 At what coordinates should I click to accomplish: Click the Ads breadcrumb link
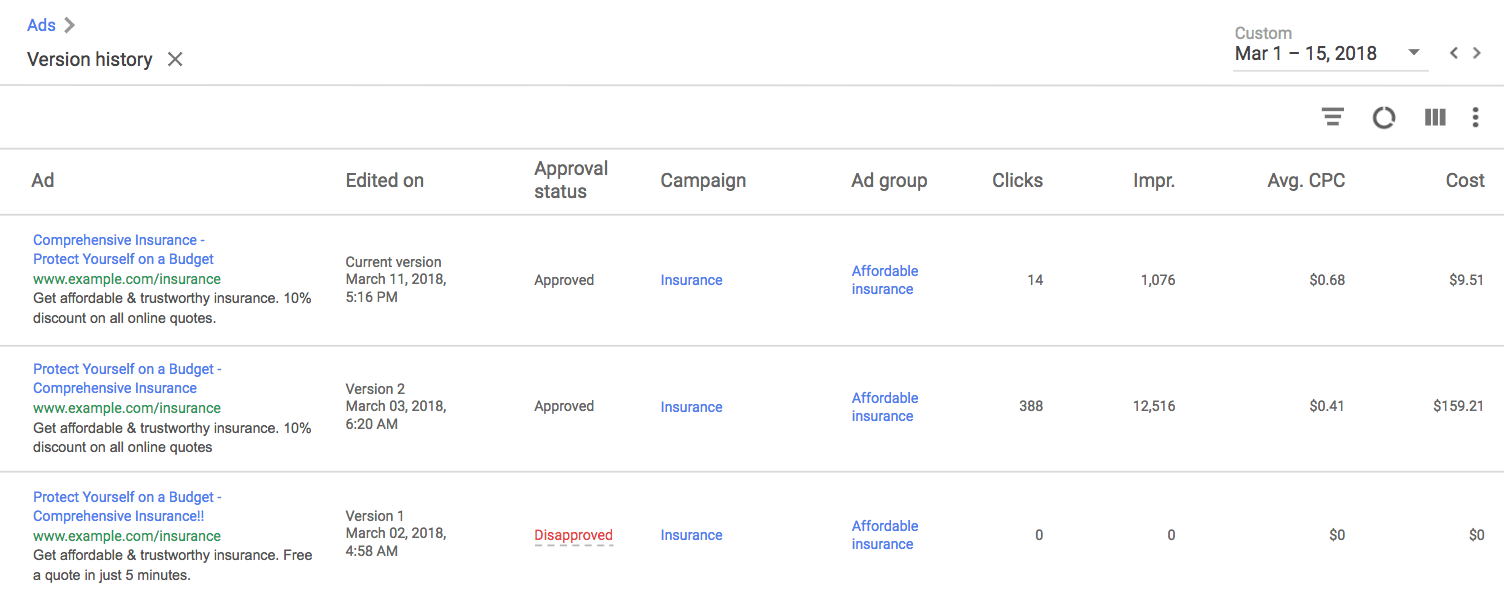coord(41,25)
